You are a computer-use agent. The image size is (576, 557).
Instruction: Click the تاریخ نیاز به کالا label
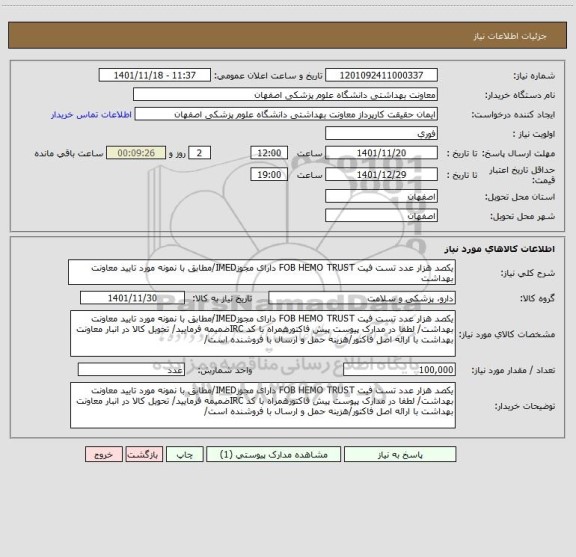click(x=222, y=298)
